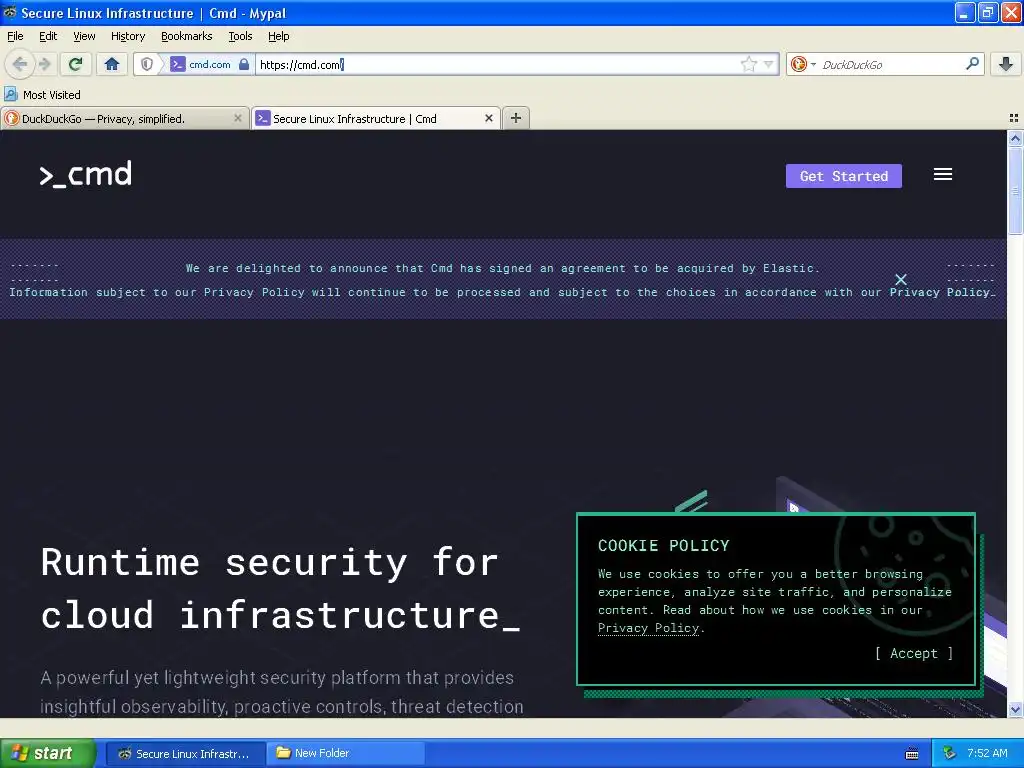
Task: Click the Runtime security headline text
Action: 281,588
